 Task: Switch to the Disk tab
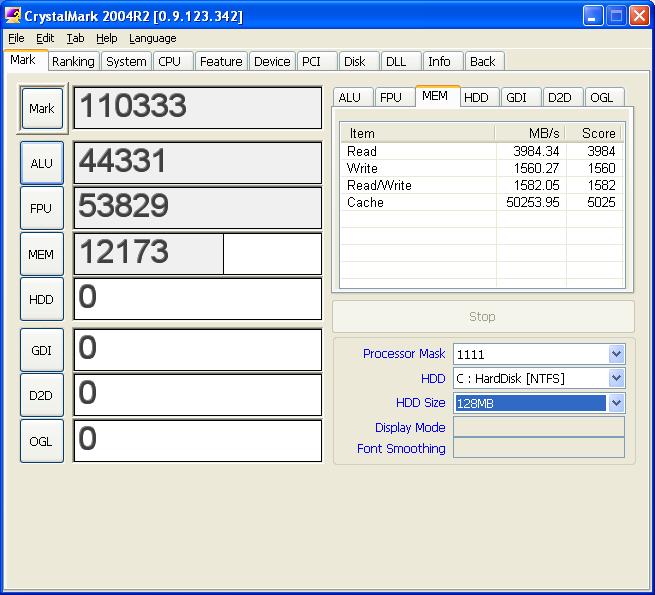tap(359, 61)
